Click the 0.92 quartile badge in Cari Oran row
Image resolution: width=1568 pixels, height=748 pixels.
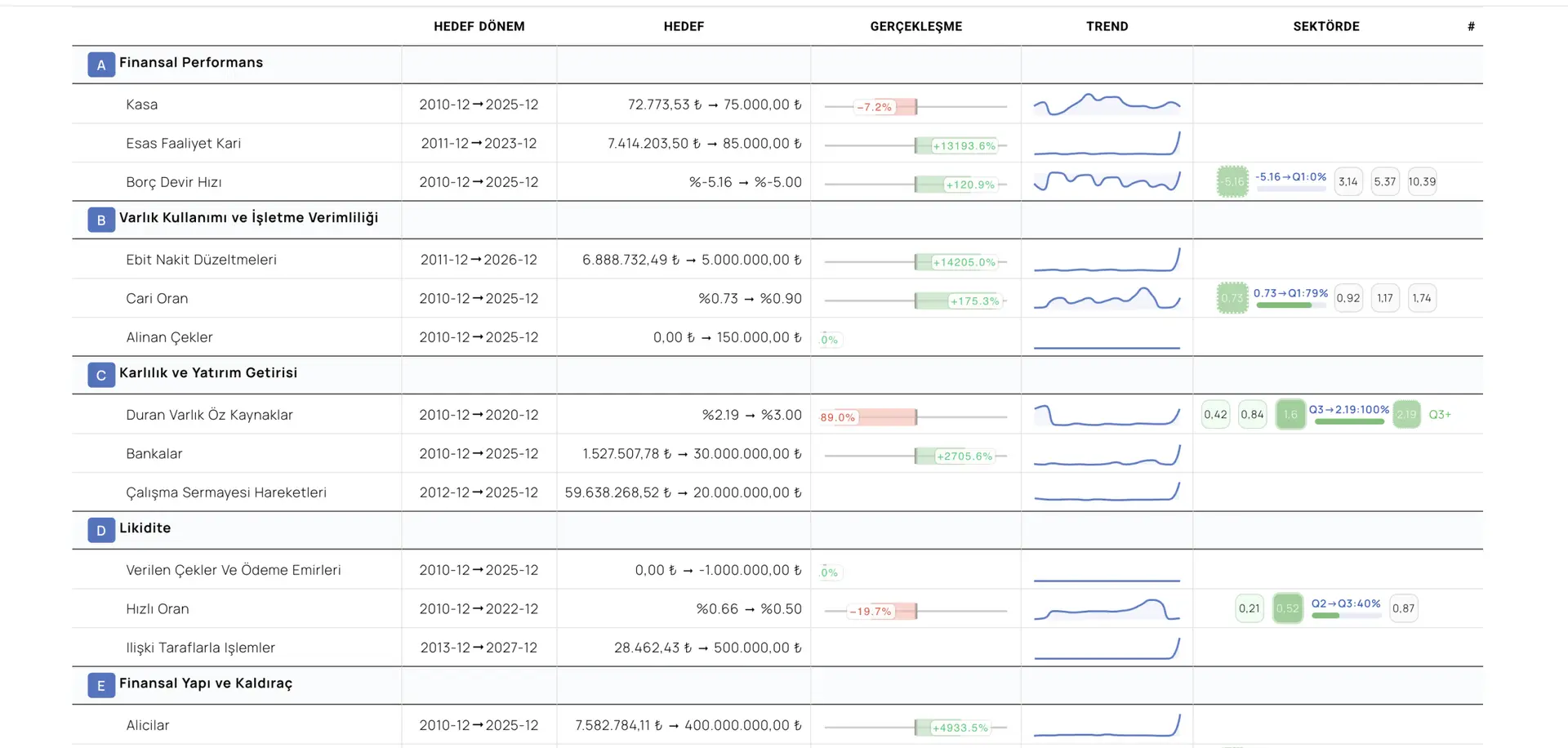pos(1348,299)
